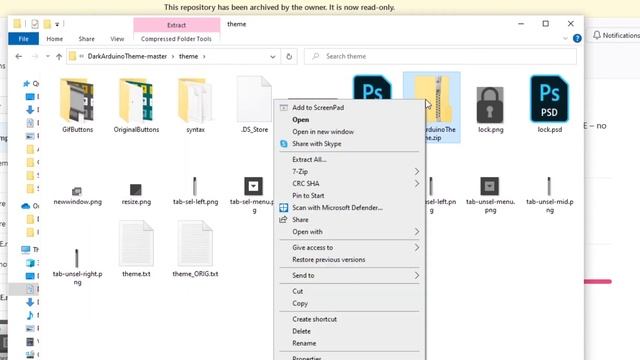640x360 pixels.
Task: Select tab-sel-menu.png file icon
Action: (253, 186)
